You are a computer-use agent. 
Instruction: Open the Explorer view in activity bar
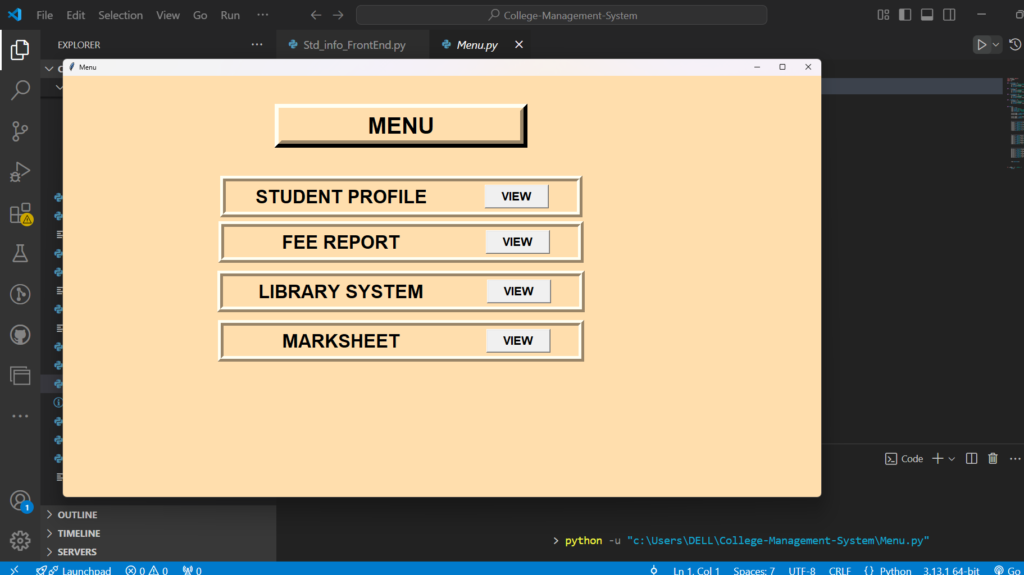tap(20, 50)
